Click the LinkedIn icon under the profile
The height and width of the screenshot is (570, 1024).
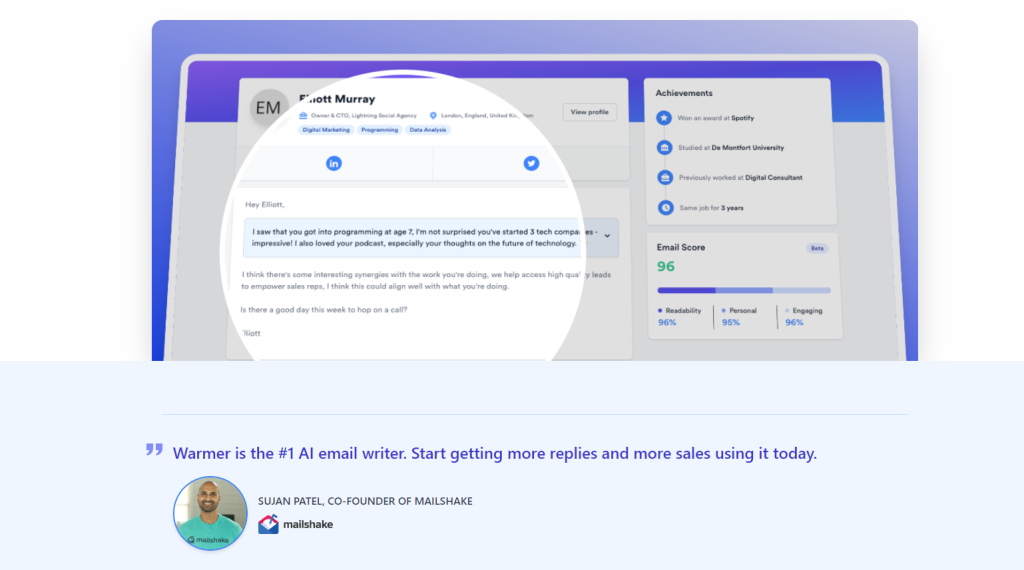pos(334,163)
